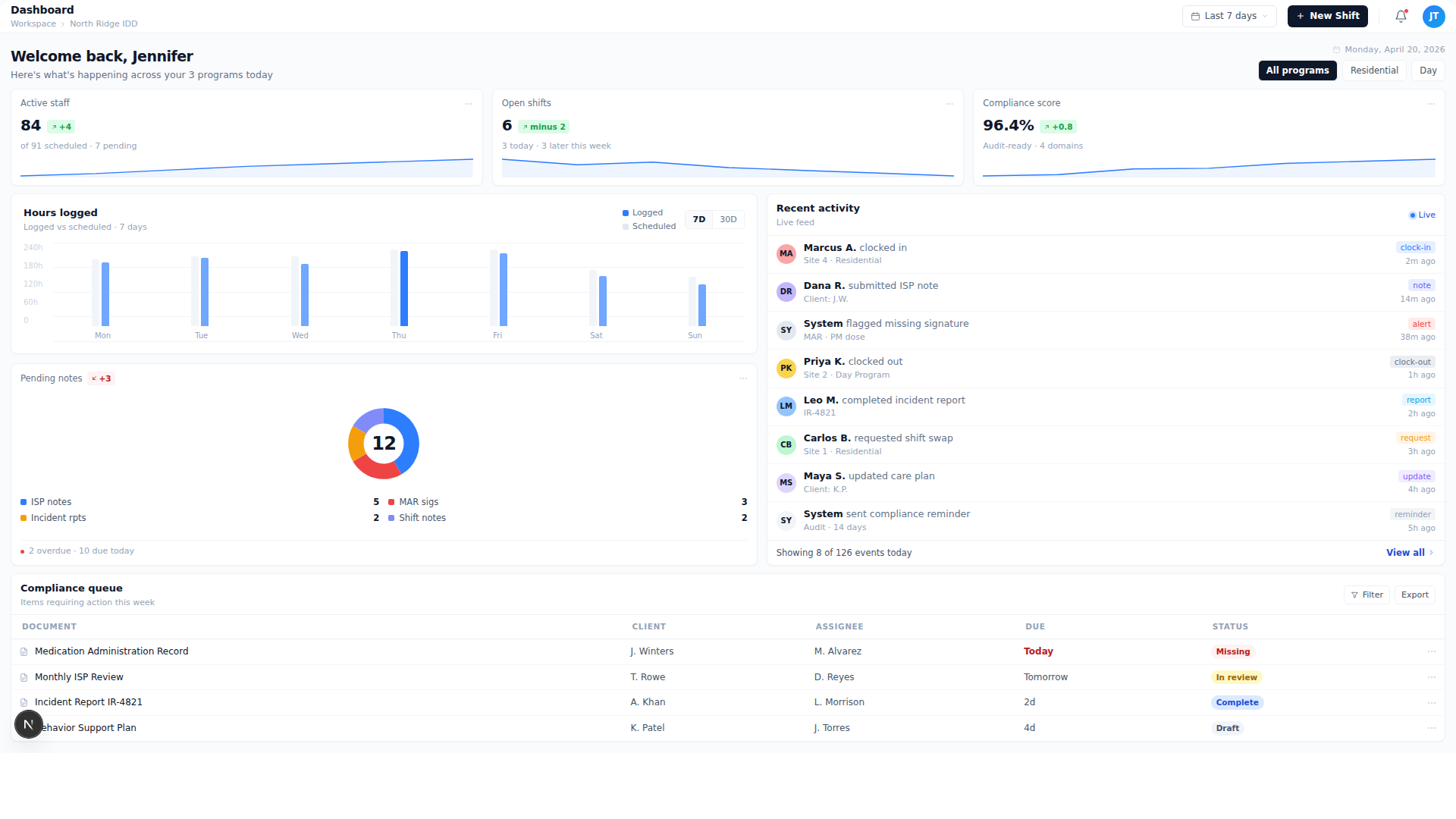Open North Ridge IDD breadcrumb
This screenshot has height=819, width=1456.
click(104, 24)
